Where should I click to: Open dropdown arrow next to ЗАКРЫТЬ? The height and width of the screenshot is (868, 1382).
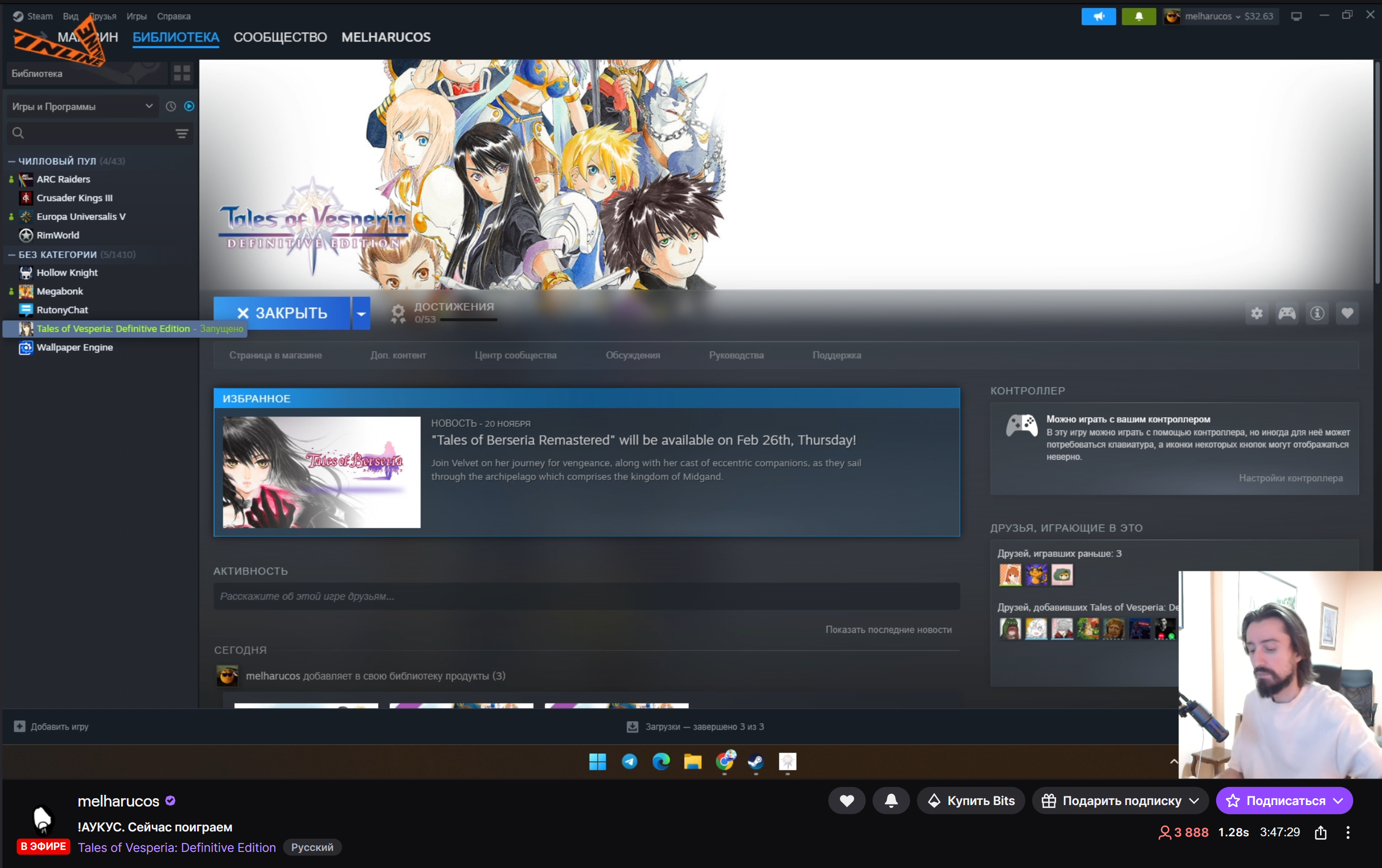click(x=361, y=313)
